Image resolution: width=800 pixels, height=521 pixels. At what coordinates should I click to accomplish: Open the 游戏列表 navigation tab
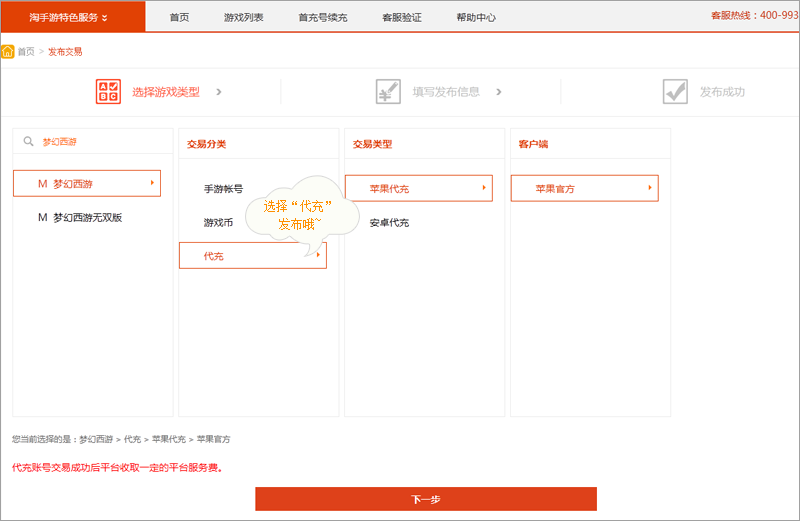[244, 17]
